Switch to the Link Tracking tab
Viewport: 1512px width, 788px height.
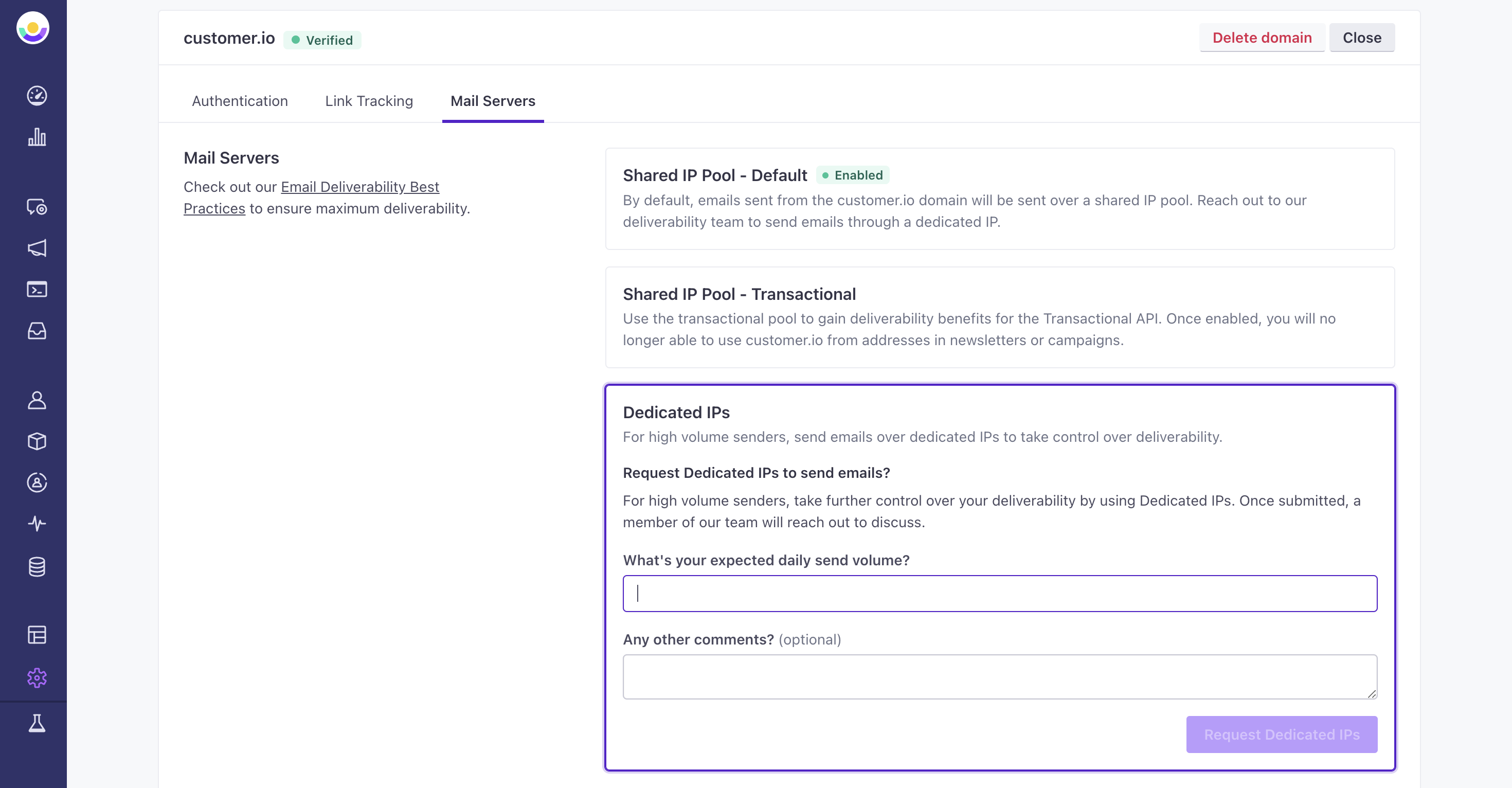pos(369,101)
